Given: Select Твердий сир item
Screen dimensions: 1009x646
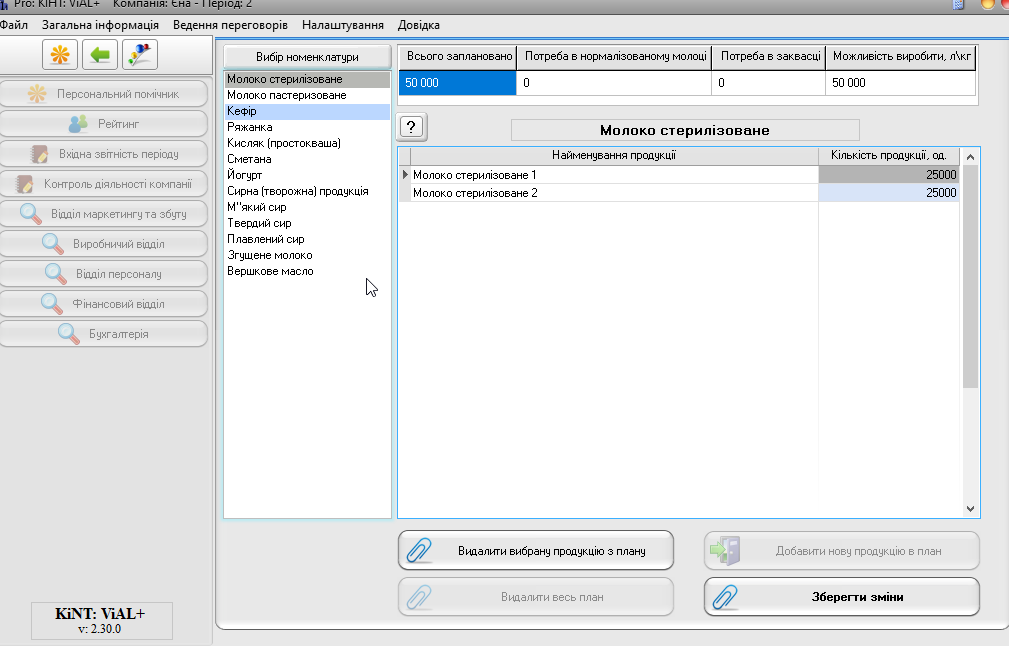Looking at the screenshot, I should click(x=308, y=223).
